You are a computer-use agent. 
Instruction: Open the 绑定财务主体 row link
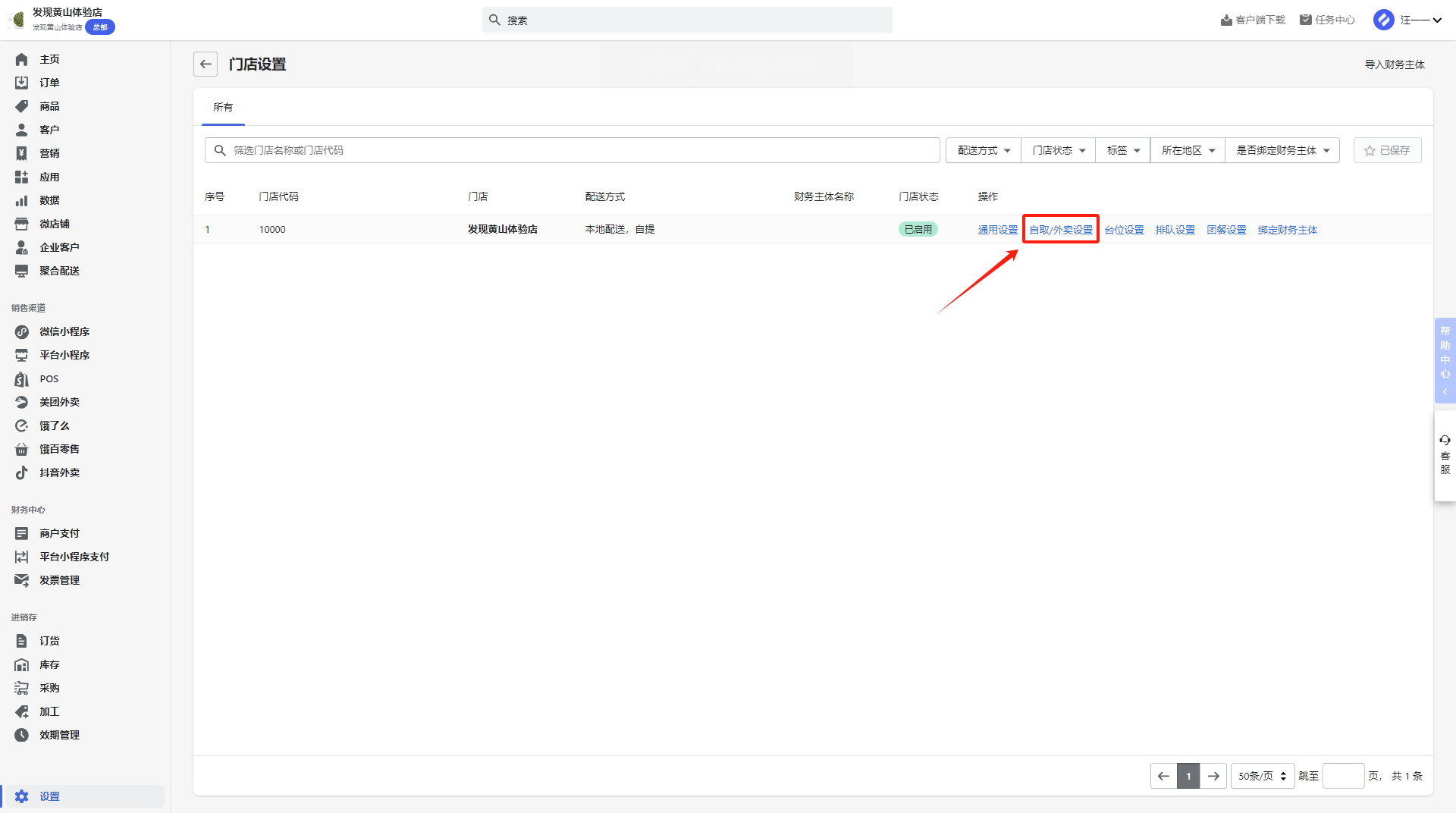pyautogui.click(x=1288, y=230)
